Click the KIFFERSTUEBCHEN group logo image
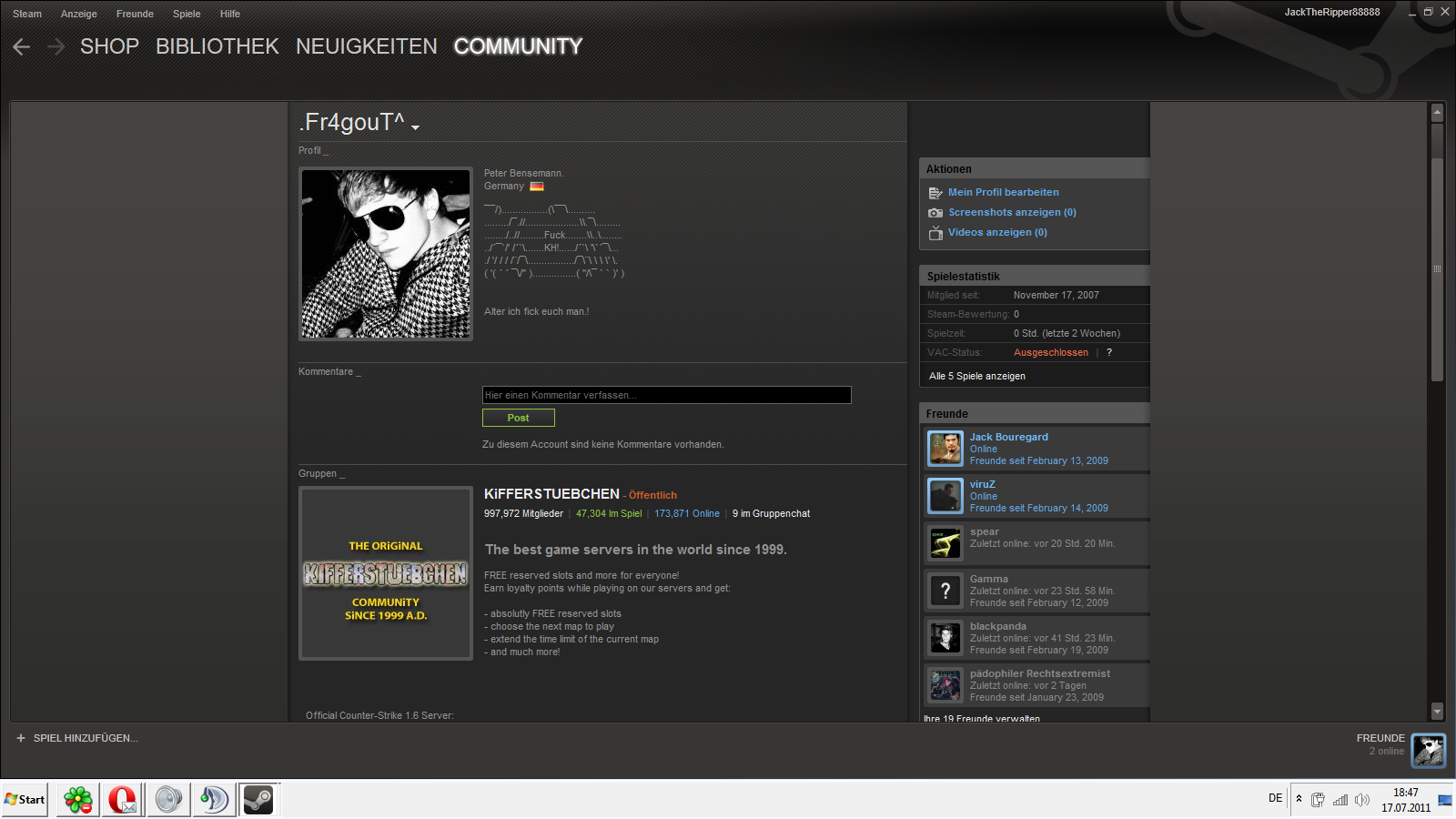Viewport: 1456px width, 819px height. pyautogui.click(x=386, y=573)
